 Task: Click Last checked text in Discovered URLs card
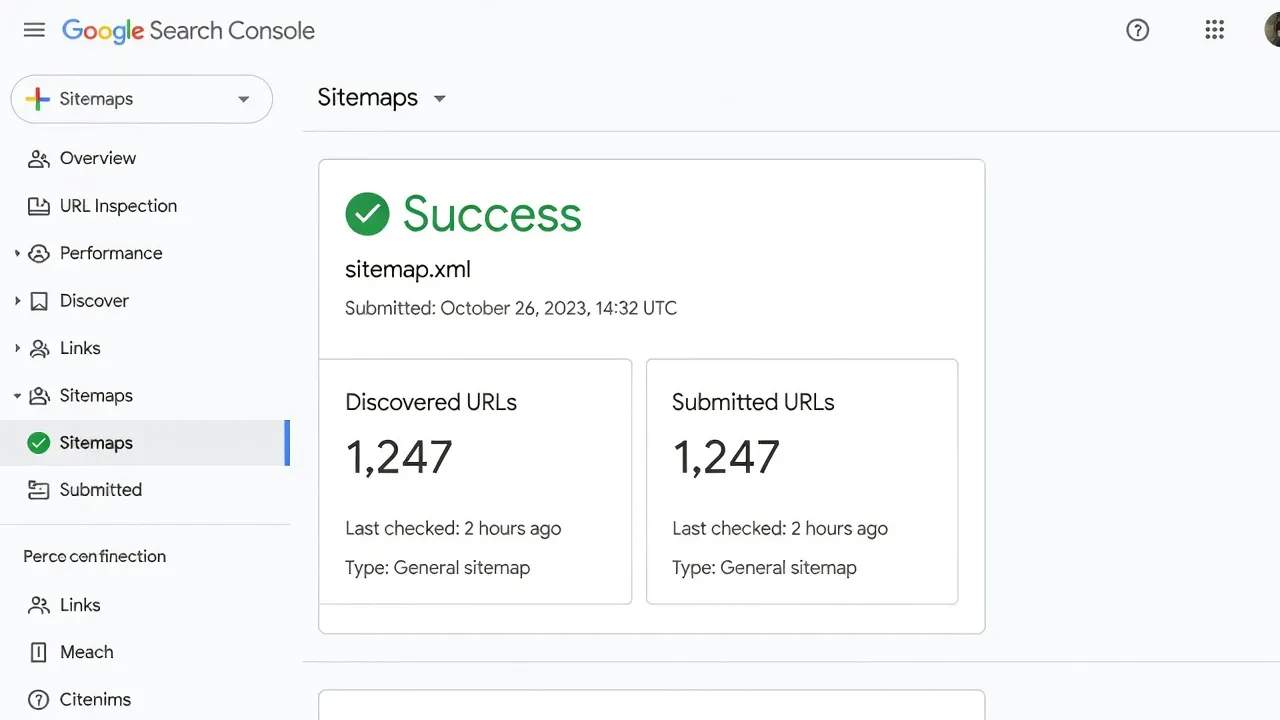point(453,528)
